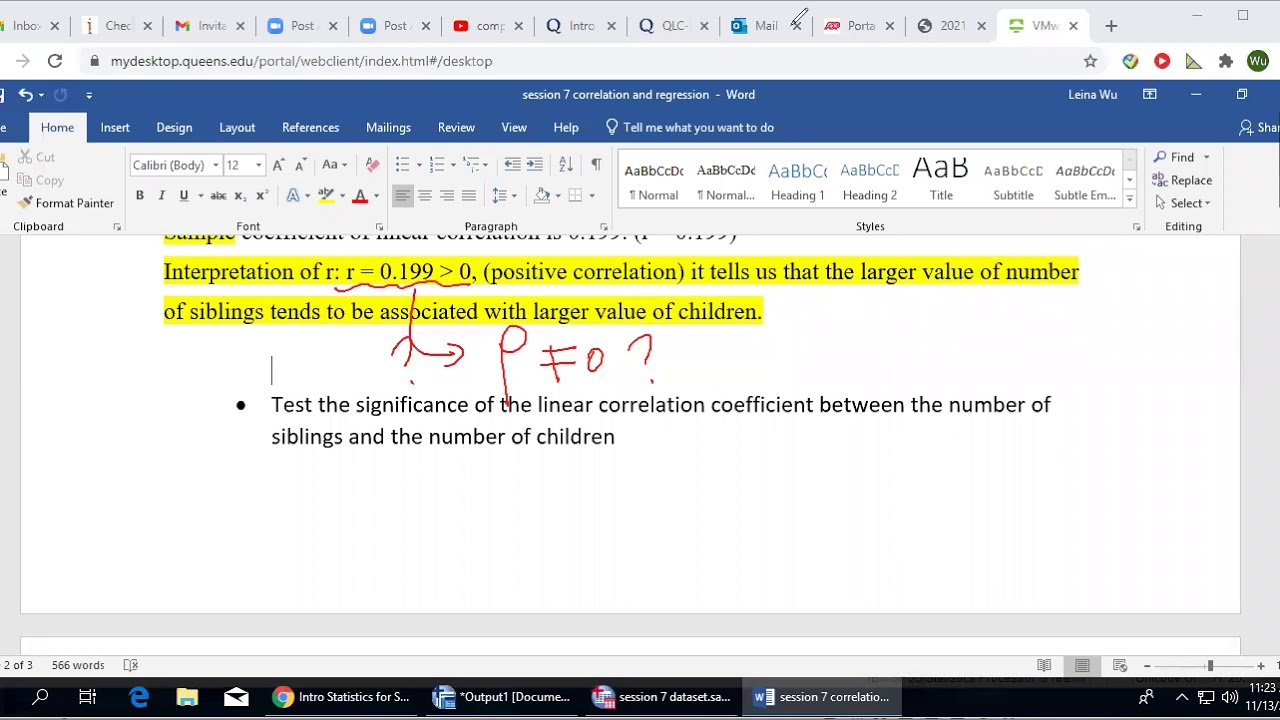
Task: Switch to Read Mode view icon
Action: coord(1044,665)
